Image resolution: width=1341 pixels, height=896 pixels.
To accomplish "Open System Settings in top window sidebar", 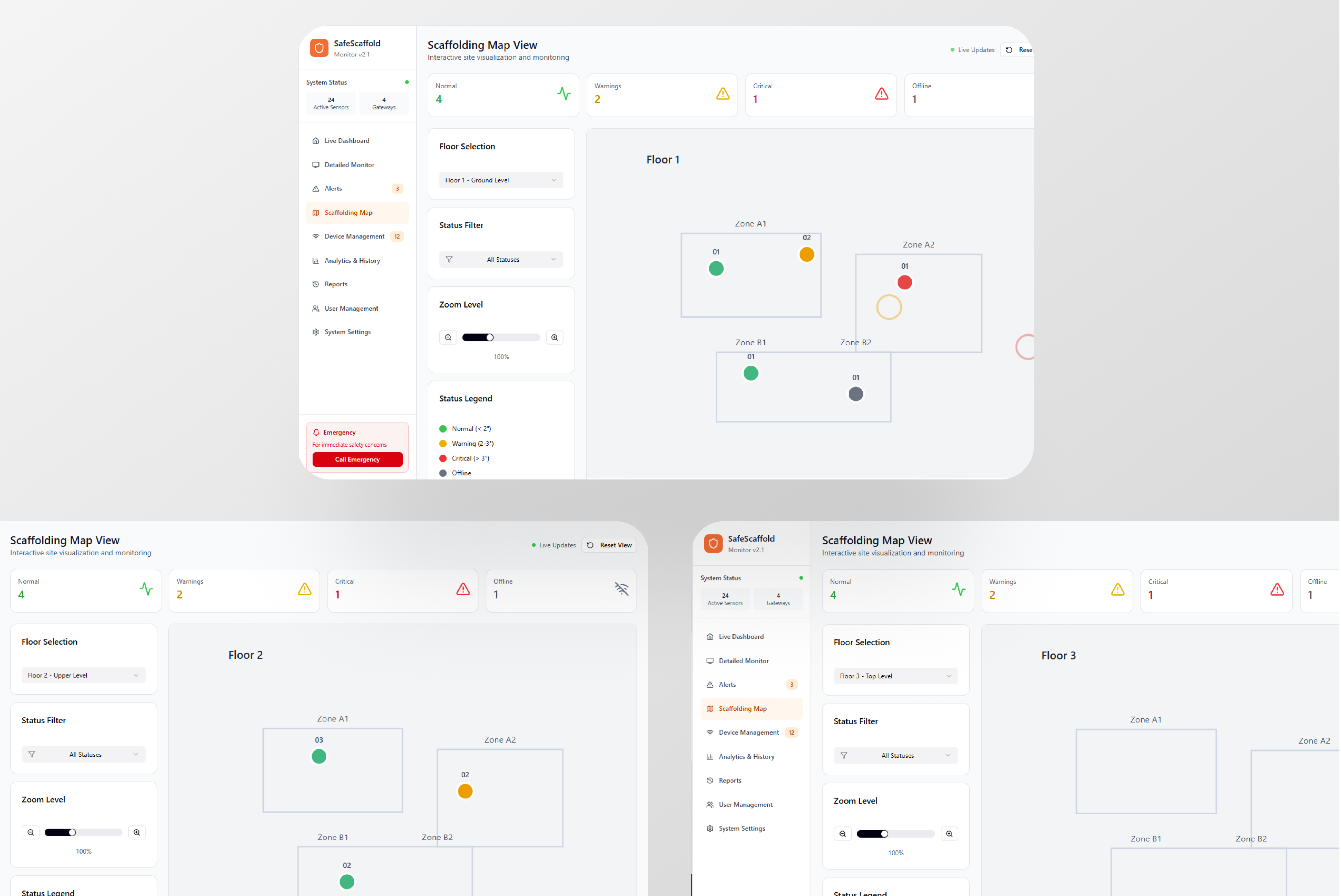I will click(x=358, y=332).
